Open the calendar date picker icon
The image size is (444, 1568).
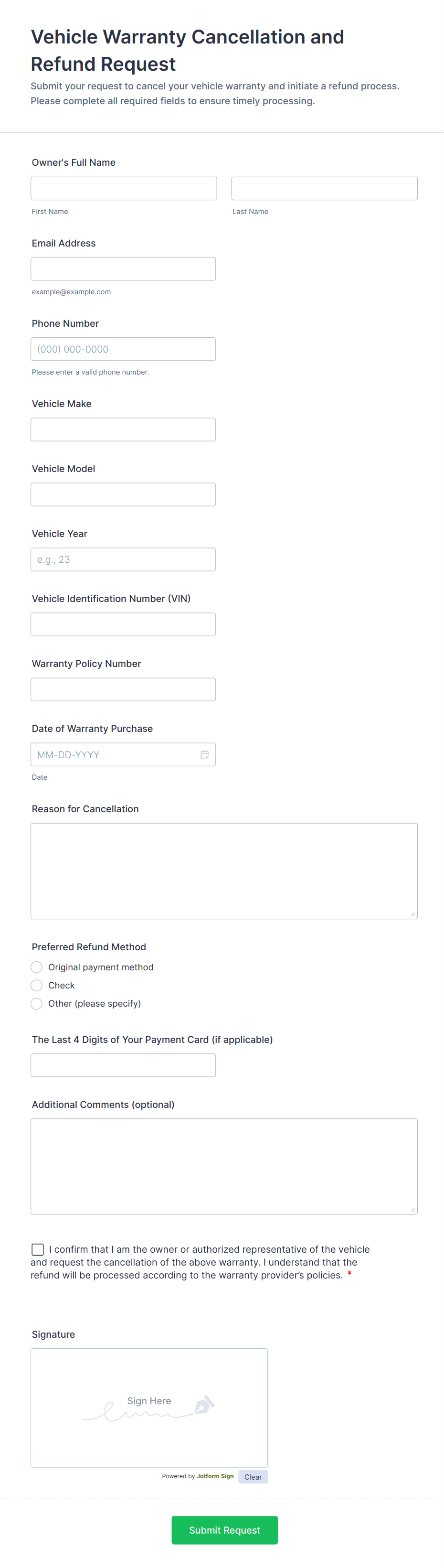[x=204, y=754]
